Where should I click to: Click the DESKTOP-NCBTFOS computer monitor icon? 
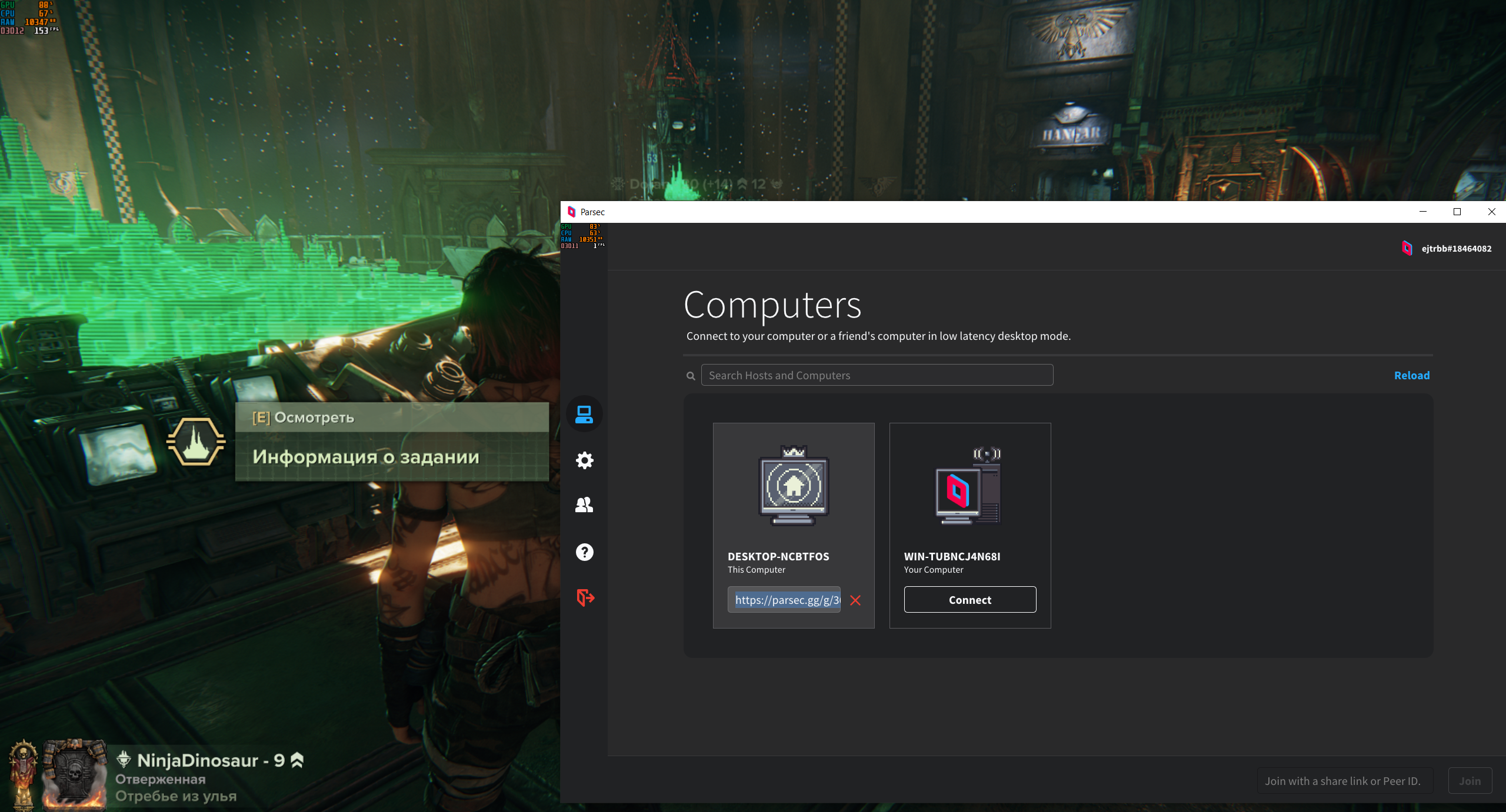(794, 486)
